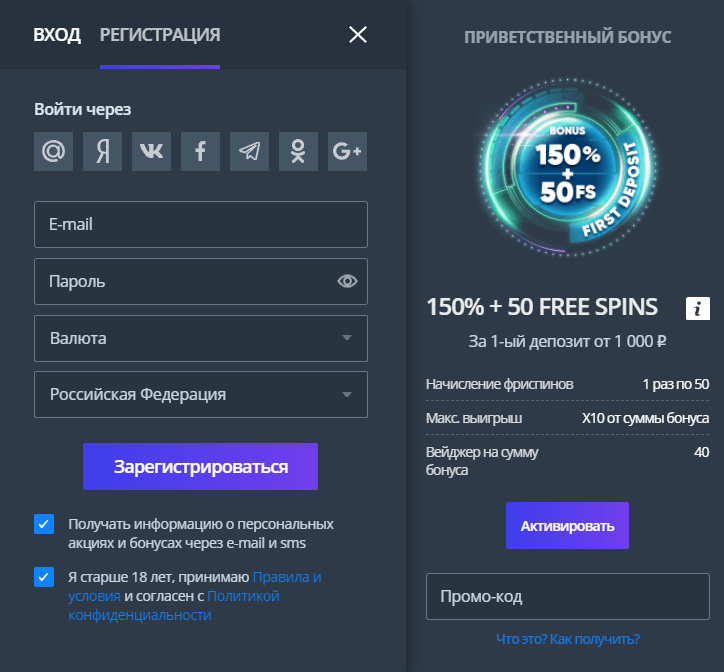724x672 pixels.
Task: Uncheck receiving promo info by e-mail and sms
Action: (44, 524)
